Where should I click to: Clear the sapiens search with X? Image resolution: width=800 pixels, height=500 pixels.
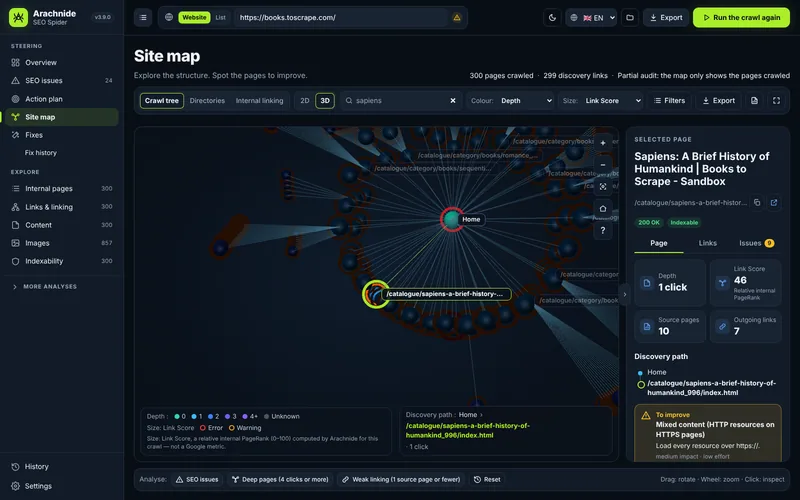pyautogui.click(x=453, y=101)
